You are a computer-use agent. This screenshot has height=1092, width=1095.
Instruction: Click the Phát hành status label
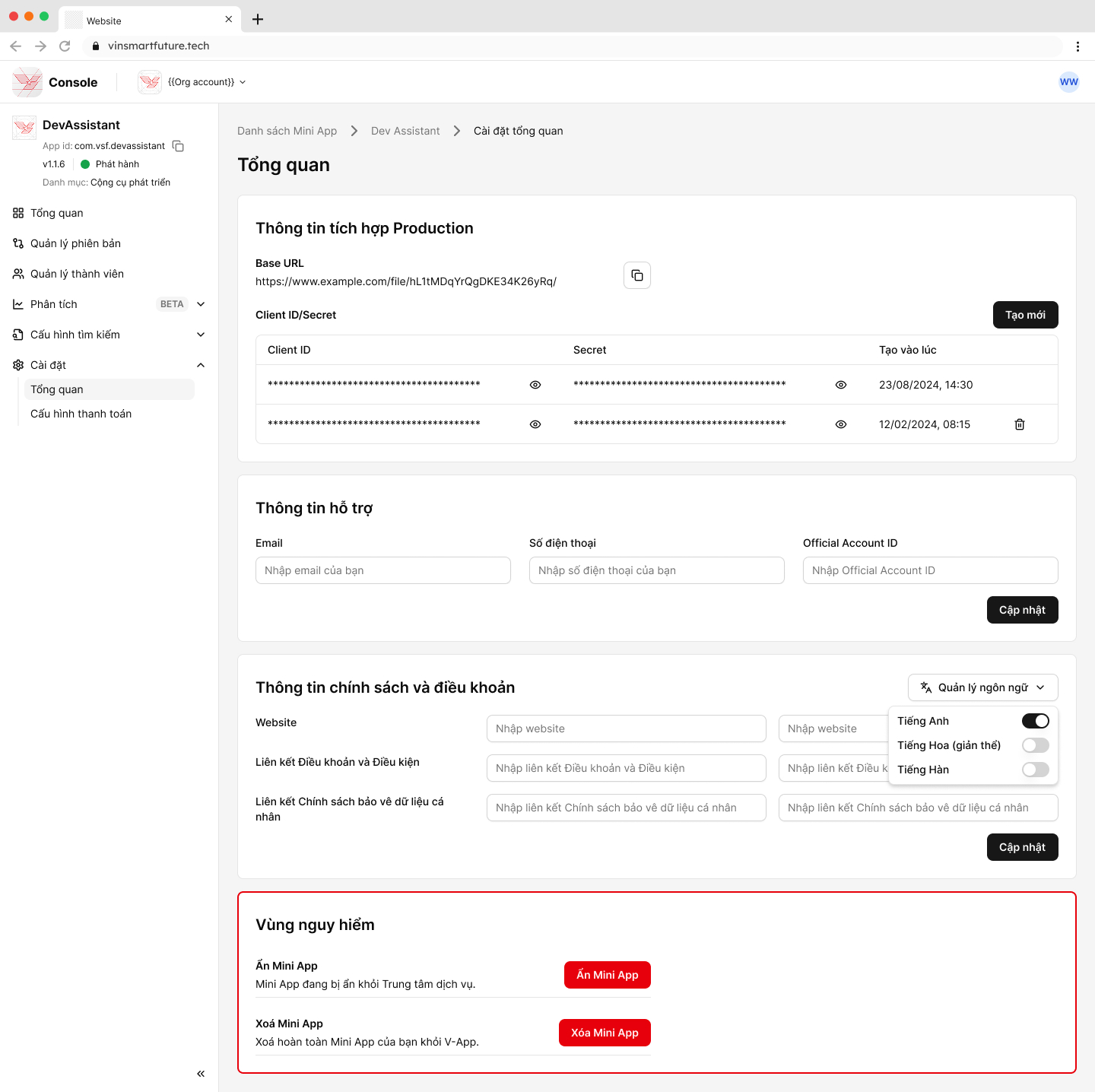coord(117,164)
